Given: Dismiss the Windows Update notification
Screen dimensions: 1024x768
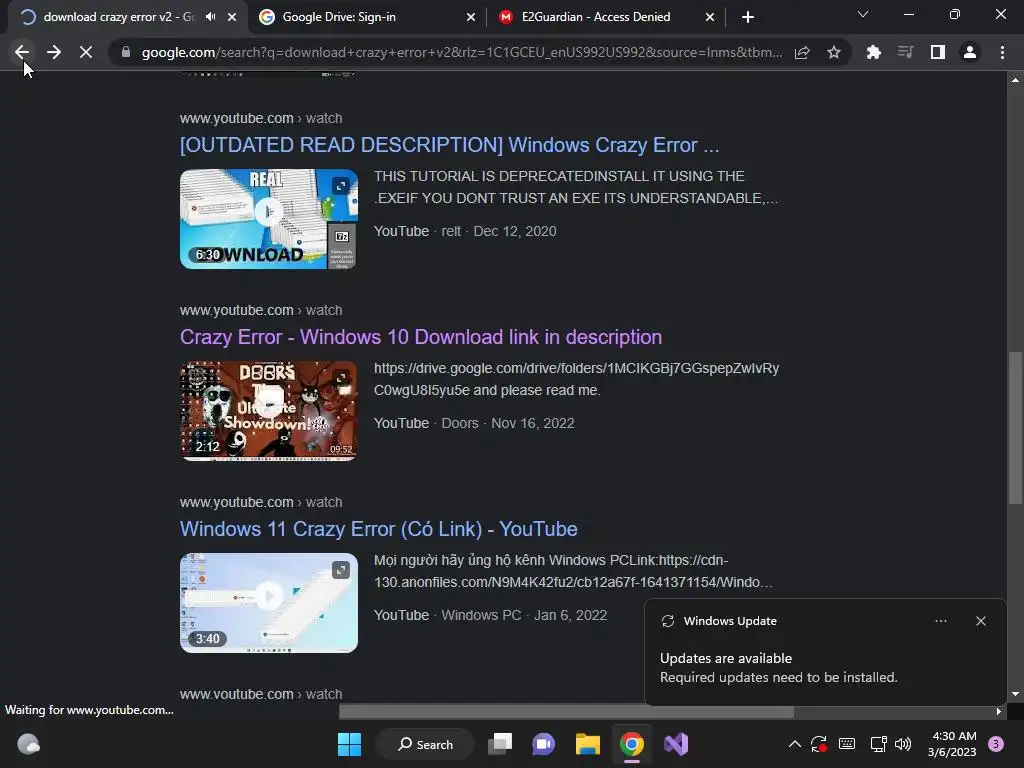Looking at the screenshot, I should point(980,621).
